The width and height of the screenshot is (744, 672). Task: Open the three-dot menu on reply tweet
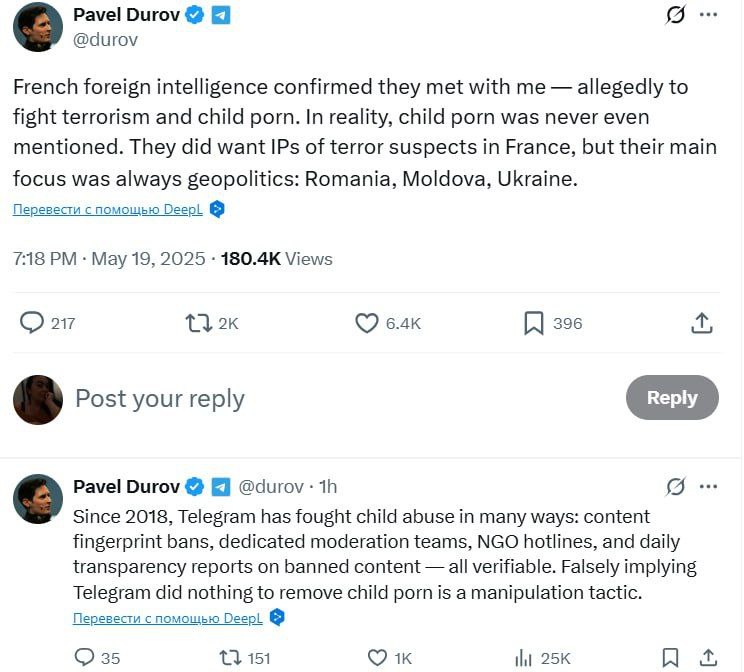click(x=708, y=487)
